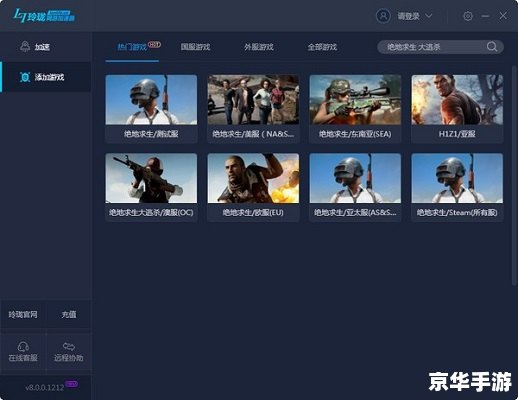Switch to the 热门游戏 tab
The height and width of the screenshot is (400, 518).
[x=132, y=47]
